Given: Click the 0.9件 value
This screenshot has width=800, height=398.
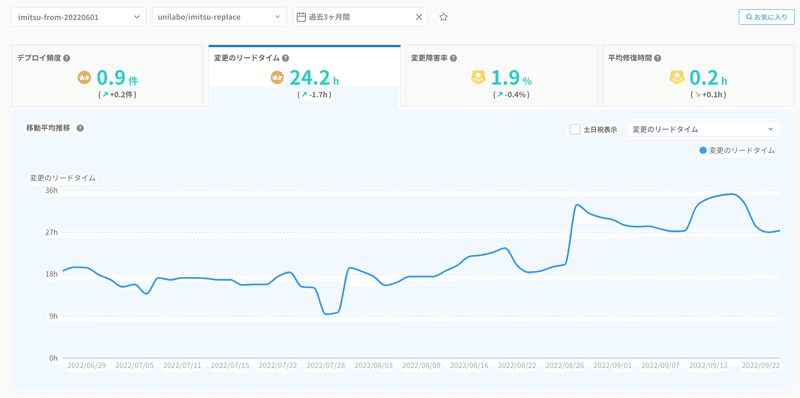Looking at the screenshot, I should pyautogui.click(x=117, y=78).
